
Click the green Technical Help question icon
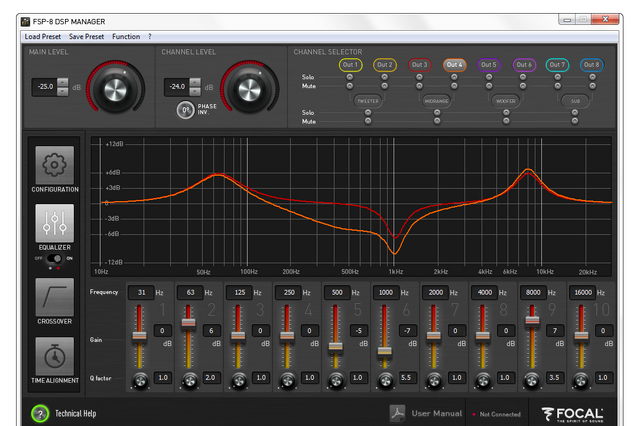[x=40, y=414]
